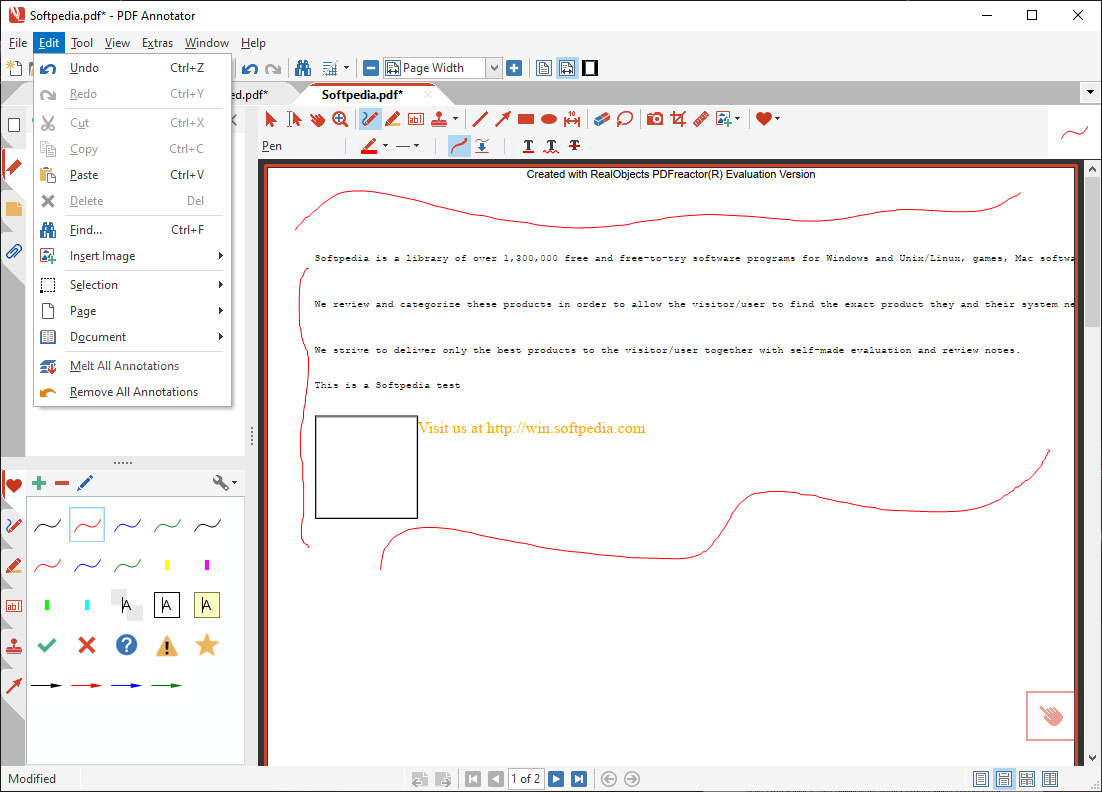Viewport: 1102px width, 792px height.
Task: Add favorite with the green plus icon
Action: 39,483
